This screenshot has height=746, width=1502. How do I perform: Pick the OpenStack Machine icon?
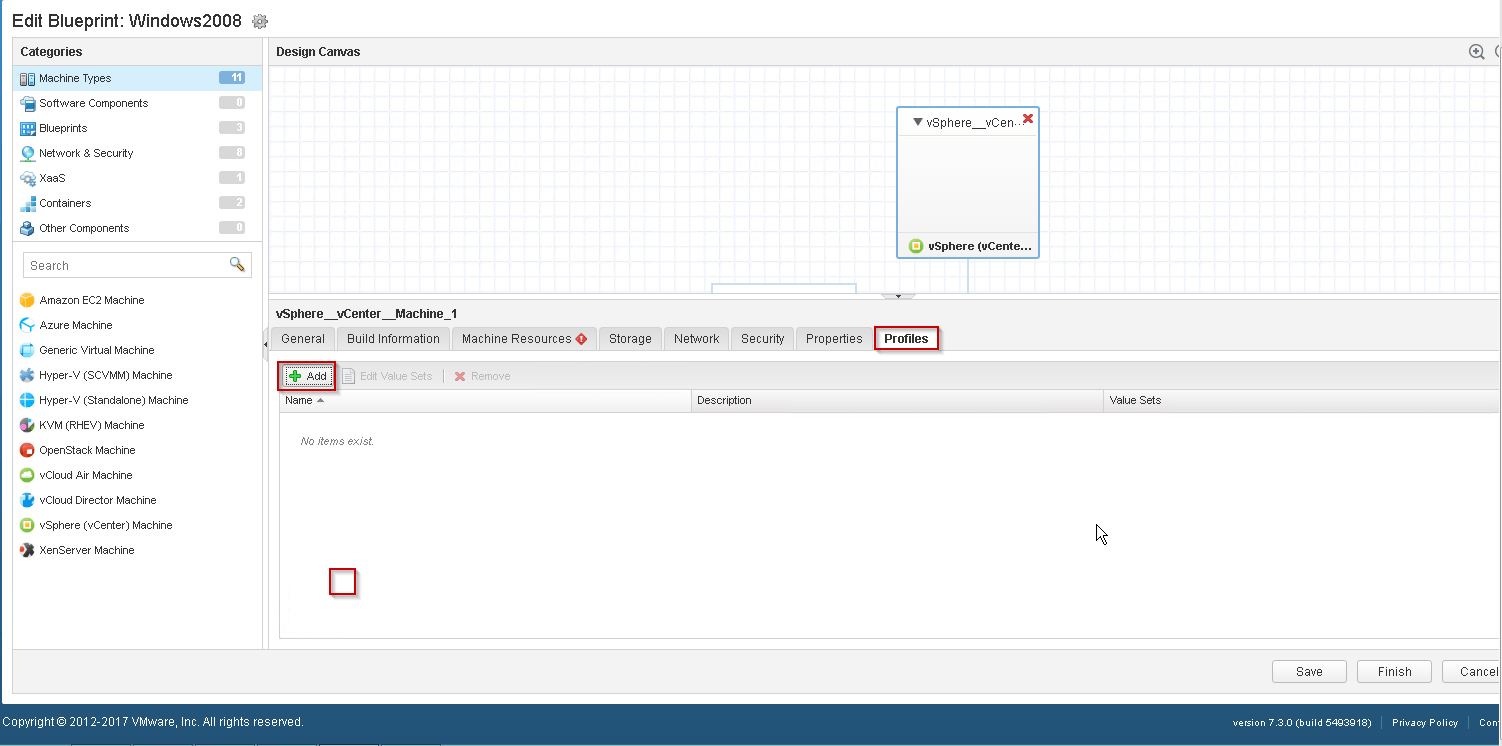[28, 450]
